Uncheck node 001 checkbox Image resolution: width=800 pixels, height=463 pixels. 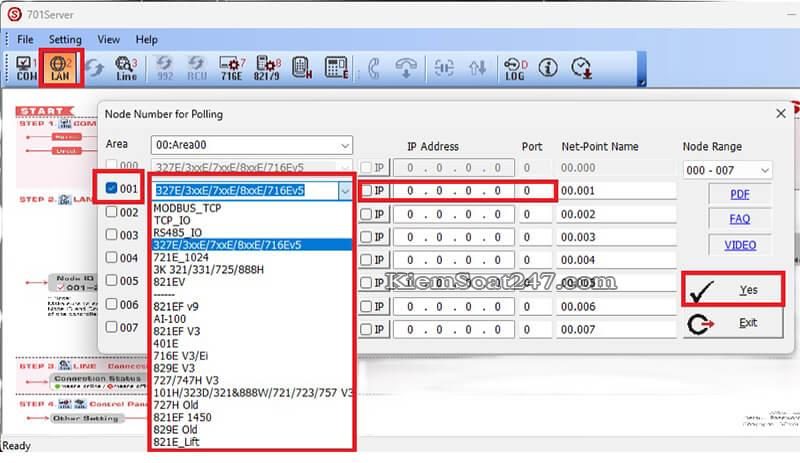click(111, 188)
